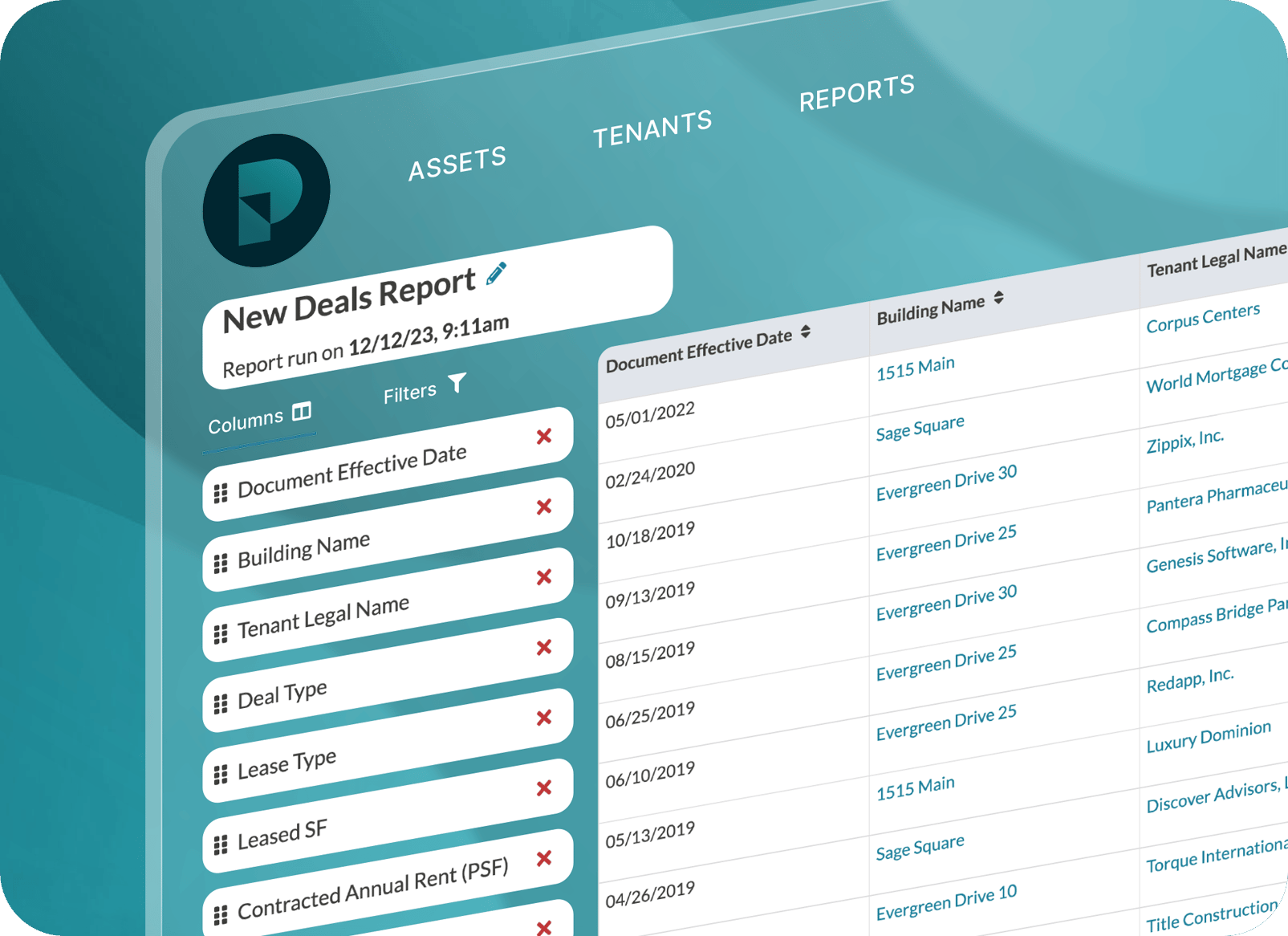This screenshot has width=1288, height=936.
Task: Click the pencil icon to rename report
Action: point(496,274)
